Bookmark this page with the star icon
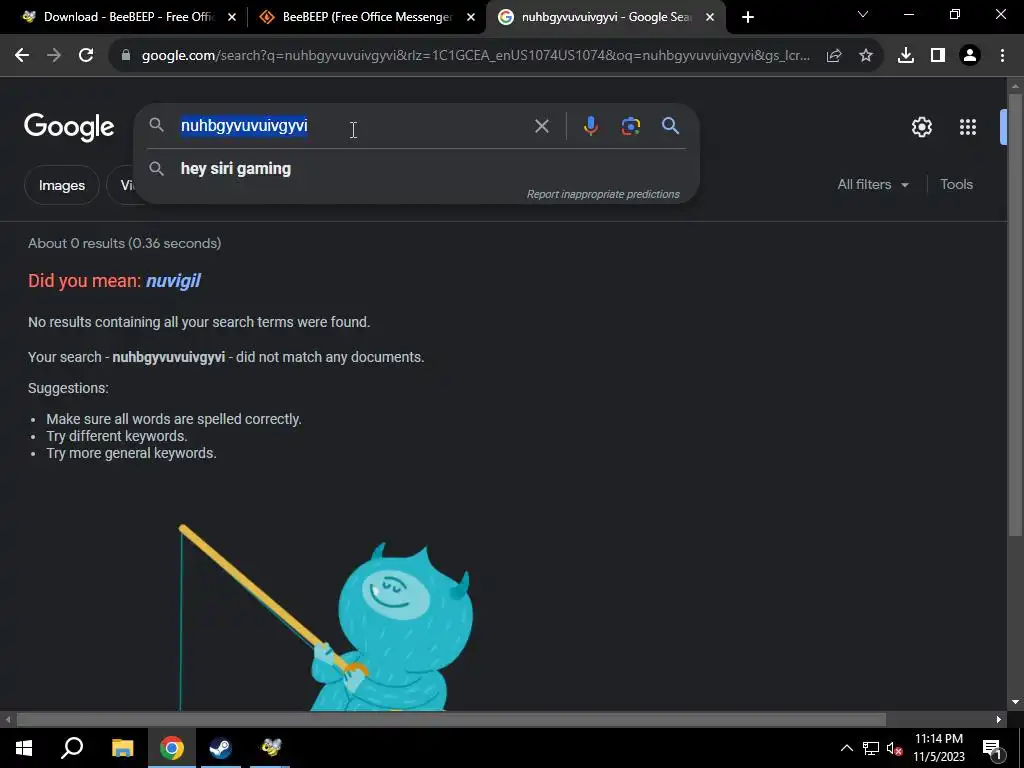This screenshot has width=1024, height=768. (x=866, y=56)
